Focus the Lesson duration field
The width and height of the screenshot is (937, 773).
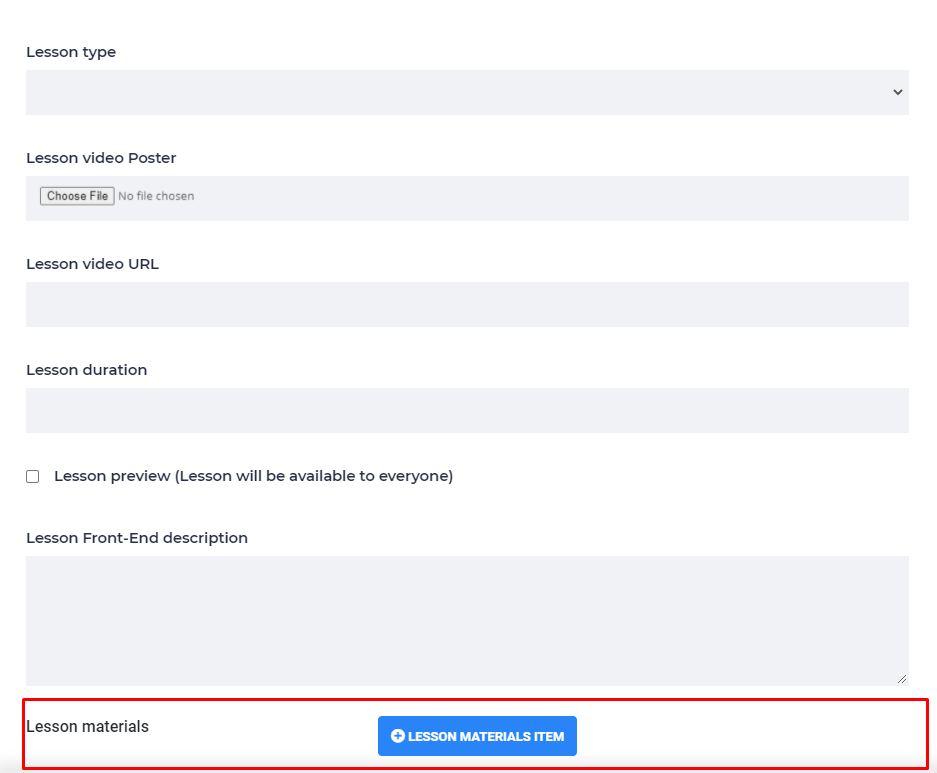point(467,410)
